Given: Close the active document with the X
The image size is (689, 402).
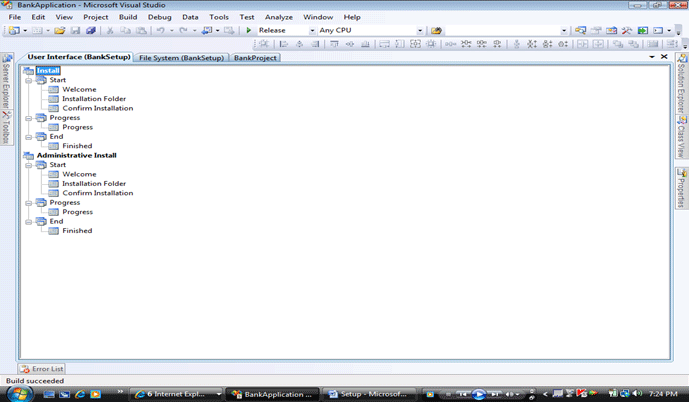Looking at the screenshot, I should point(664,57).
